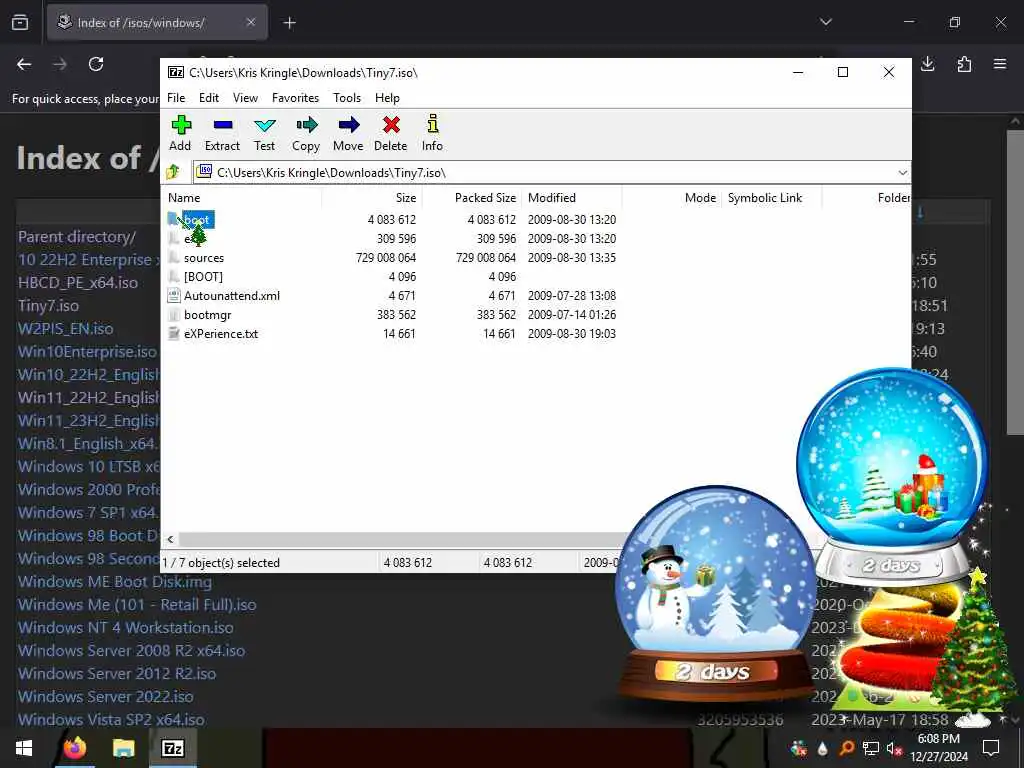Click Windows NT 4 Workstation.iso link
Viewport: 1024px width, 768px height.
click(x=125, y=627)
